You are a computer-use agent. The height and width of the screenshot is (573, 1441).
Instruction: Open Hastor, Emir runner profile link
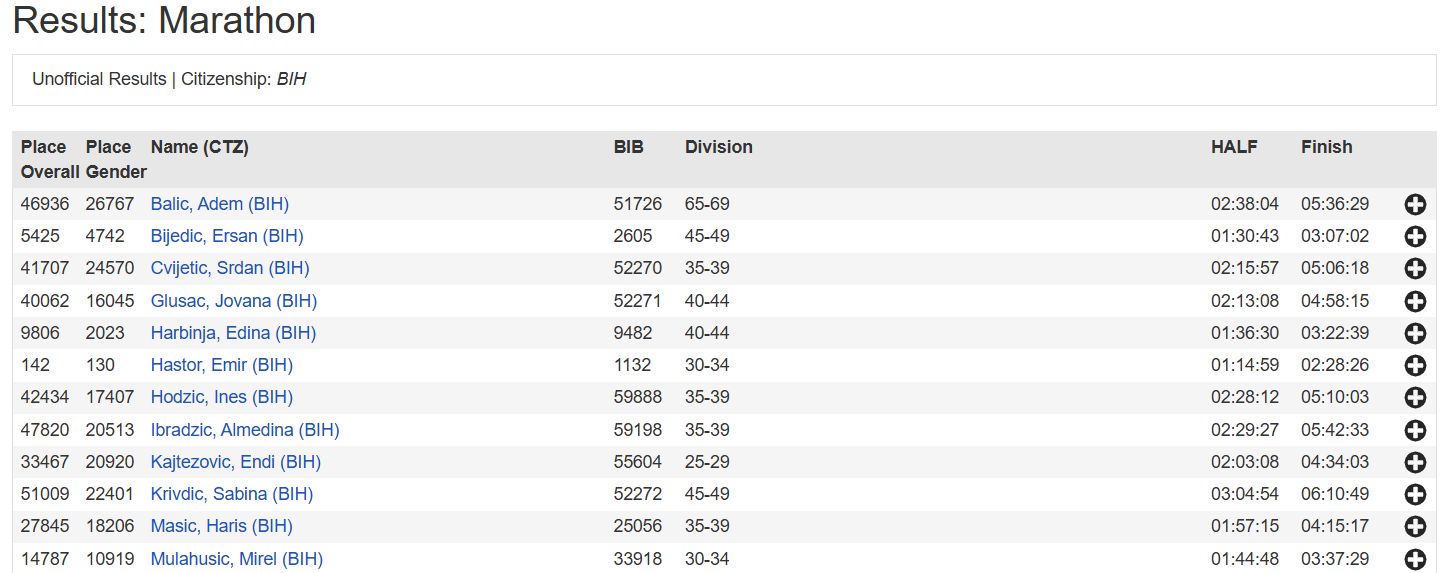(x=221, y=365)
